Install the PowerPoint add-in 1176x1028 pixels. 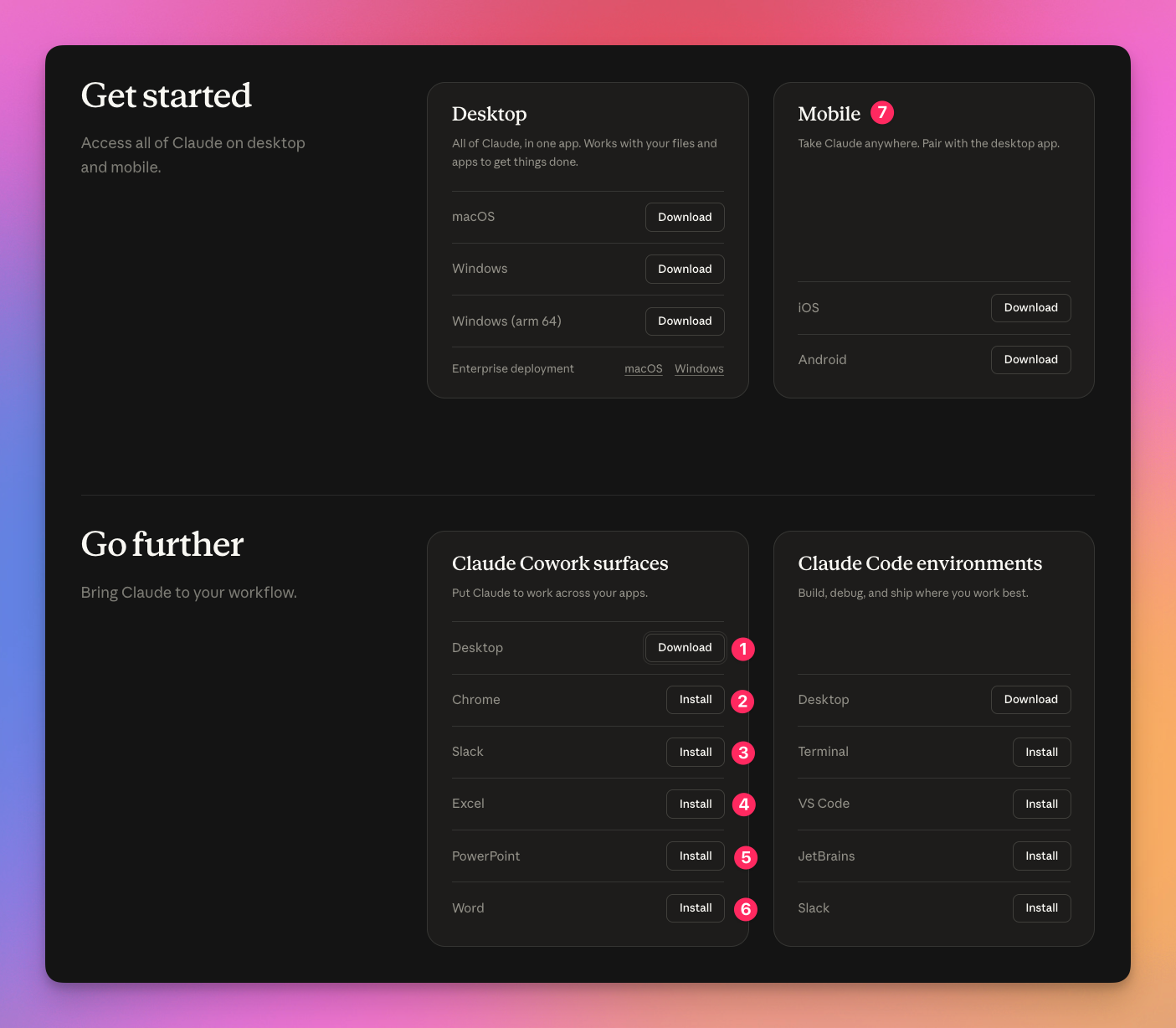696,856
